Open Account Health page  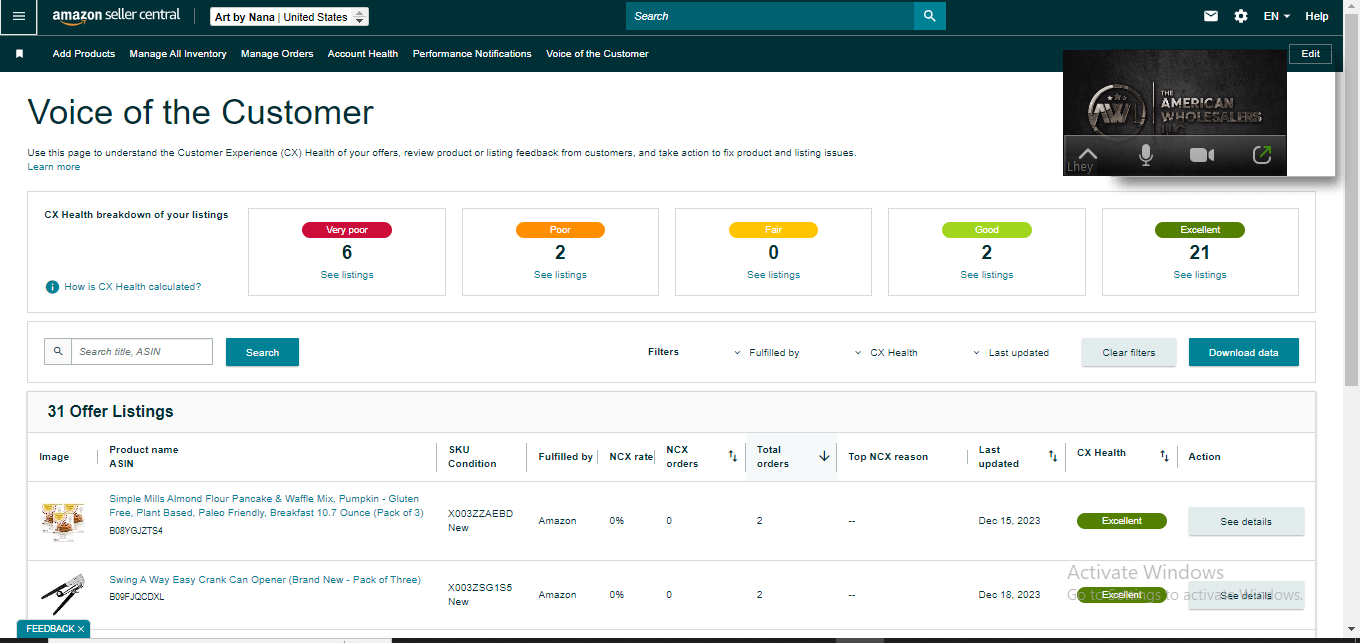click(363, 54)
